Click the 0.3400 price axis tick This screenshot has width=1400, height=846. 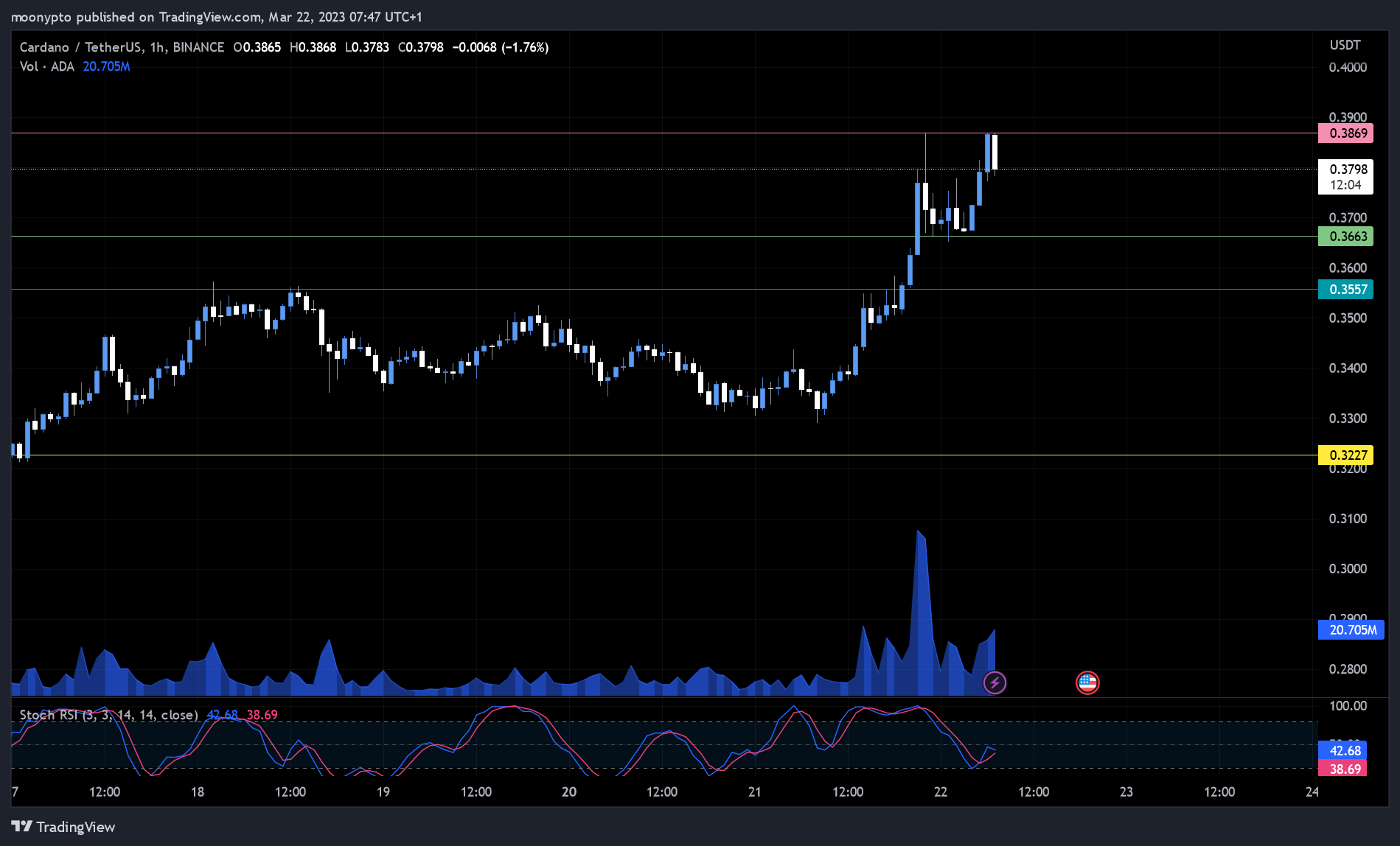(x=1348, y=368)
